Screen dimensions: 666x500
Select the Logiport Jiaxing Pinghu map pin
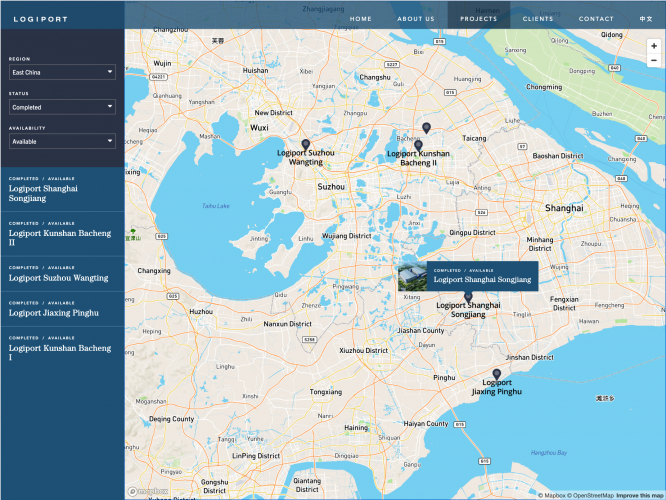(x=497, y=374)
